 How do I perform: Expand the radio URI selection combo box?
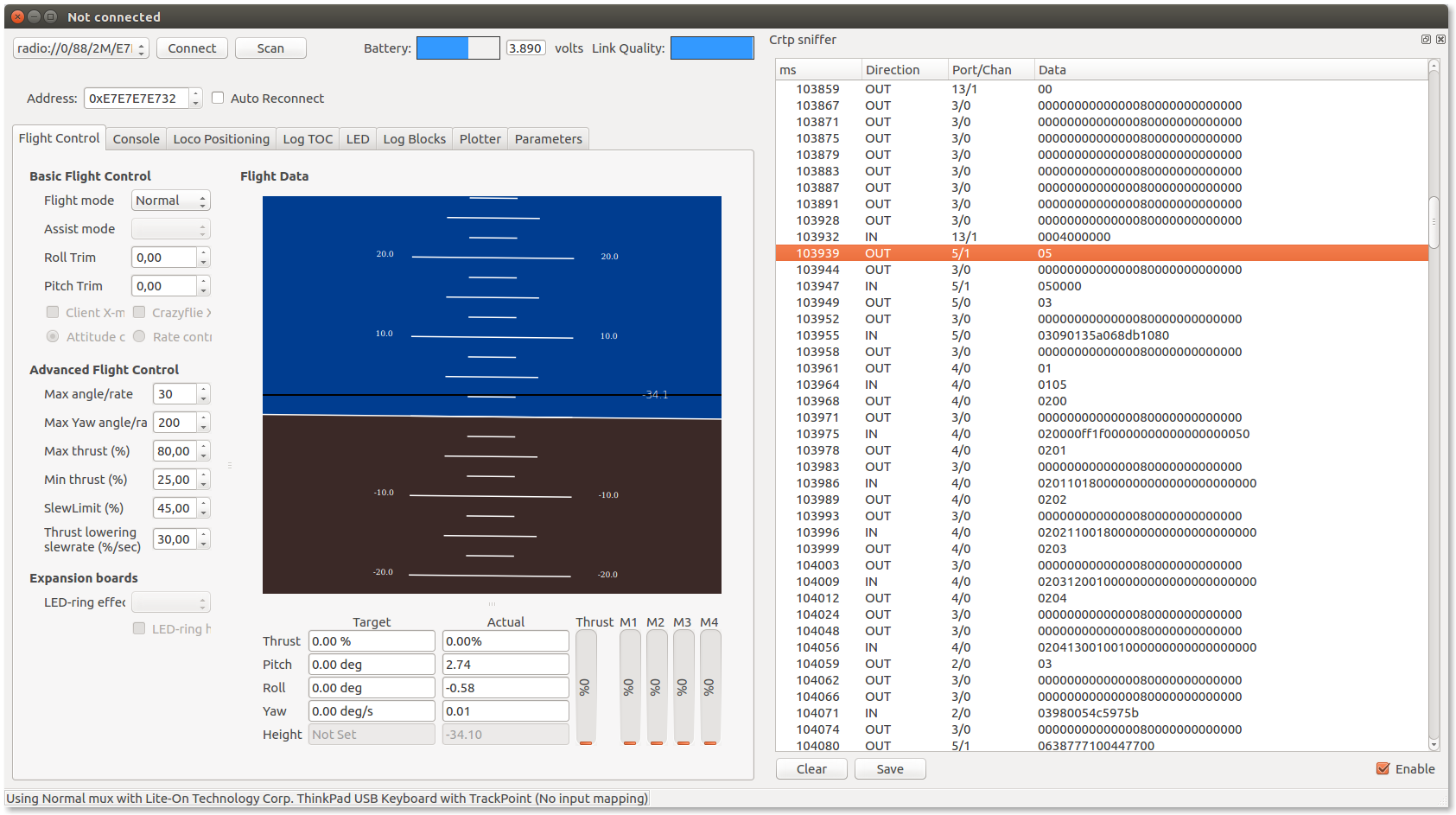tap(142, 48)
